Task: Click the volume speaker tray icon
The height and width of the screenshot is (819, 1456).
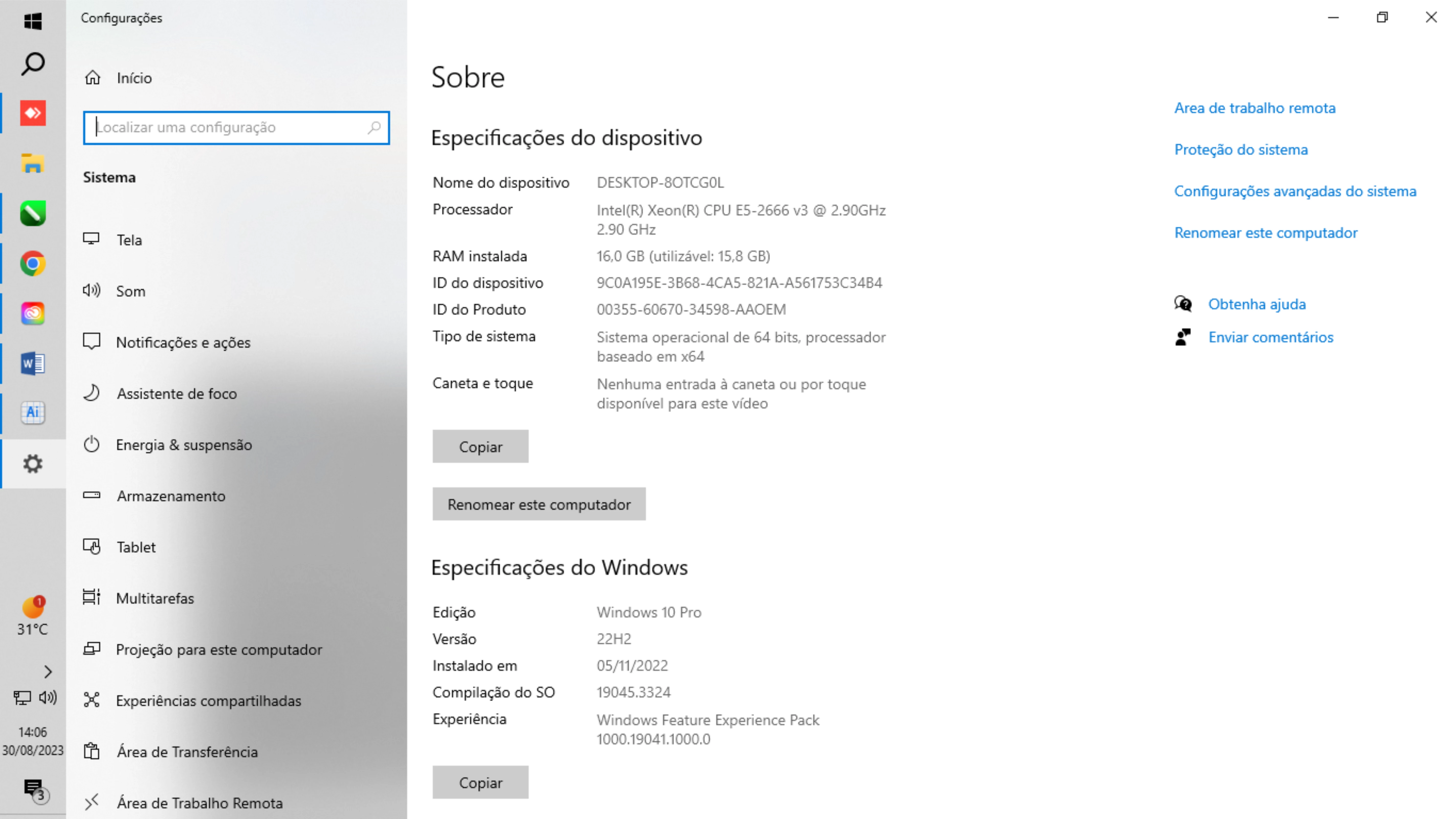Action: [x=48, y=697]
